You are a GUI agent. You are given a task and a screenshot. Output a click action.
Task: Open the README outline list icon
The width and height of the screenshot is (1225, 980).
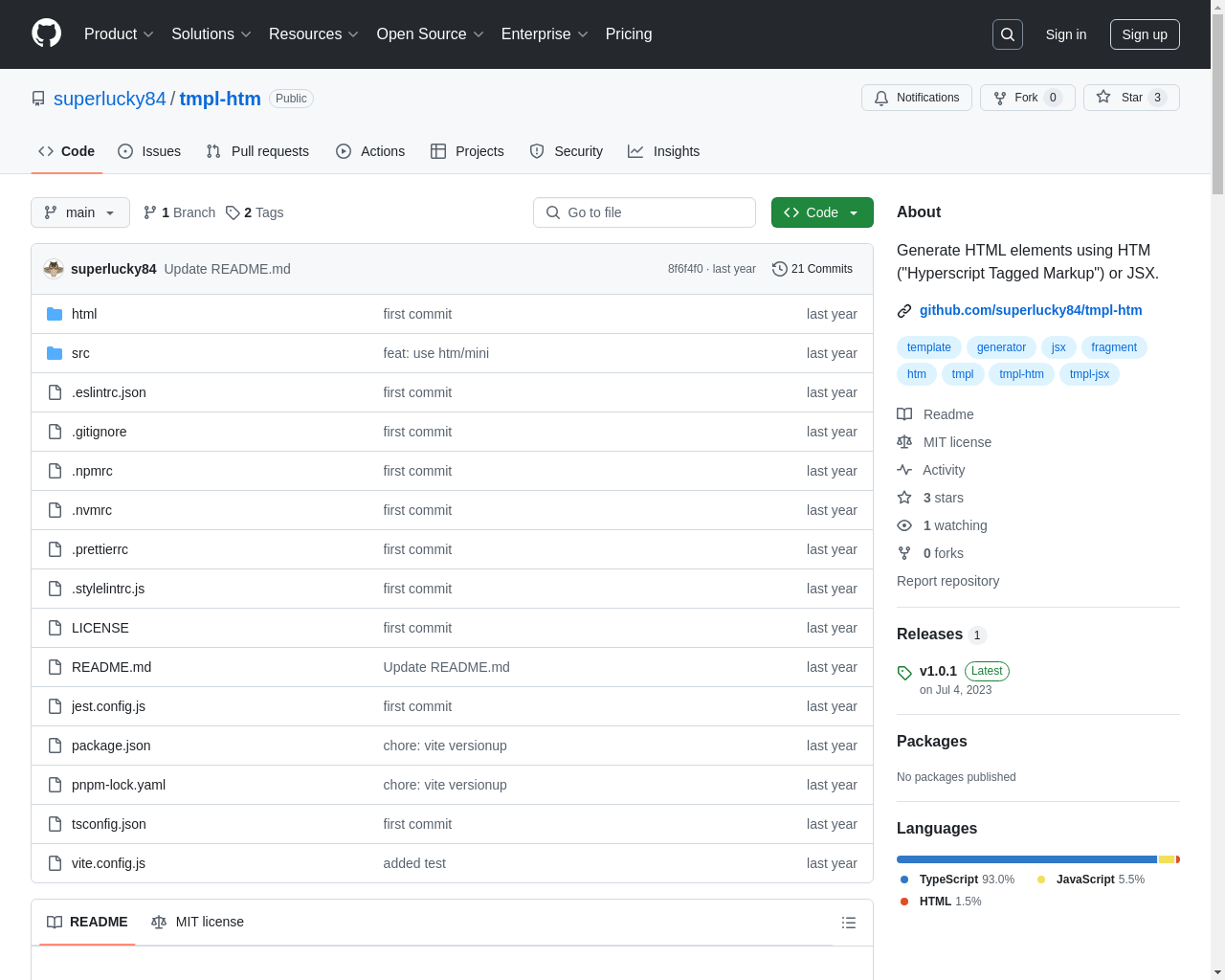(849, 923)
